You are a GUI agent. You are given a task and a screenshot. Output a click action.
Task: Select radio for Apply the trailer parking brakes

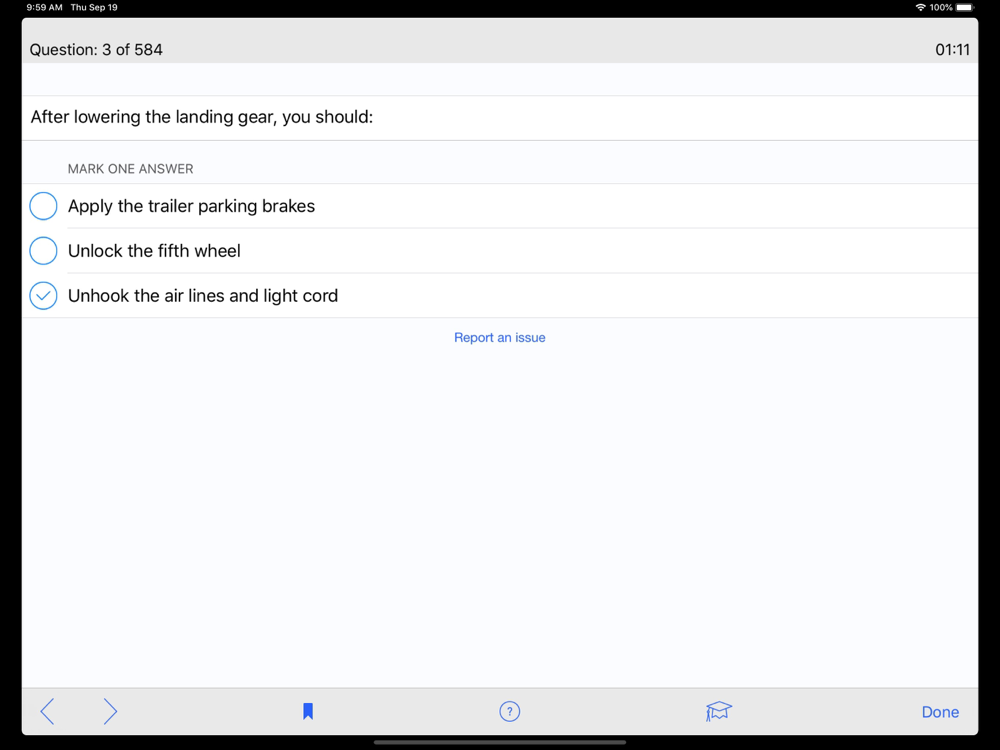(x=43, y=206)
